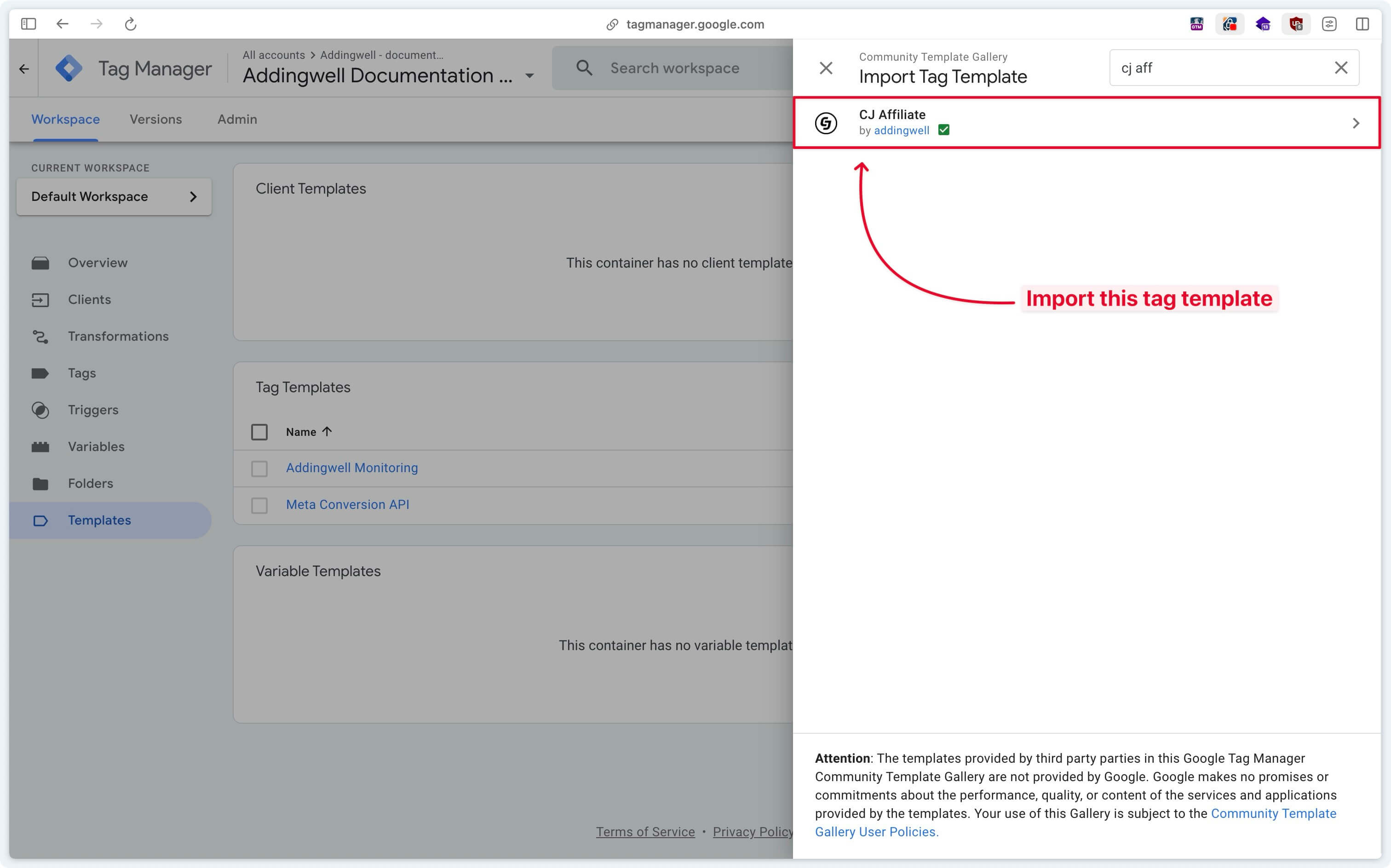The width and height of the screenshot is (1391, 868).
Task: Open Privacy Policy link
Action: tap(753, 832)
